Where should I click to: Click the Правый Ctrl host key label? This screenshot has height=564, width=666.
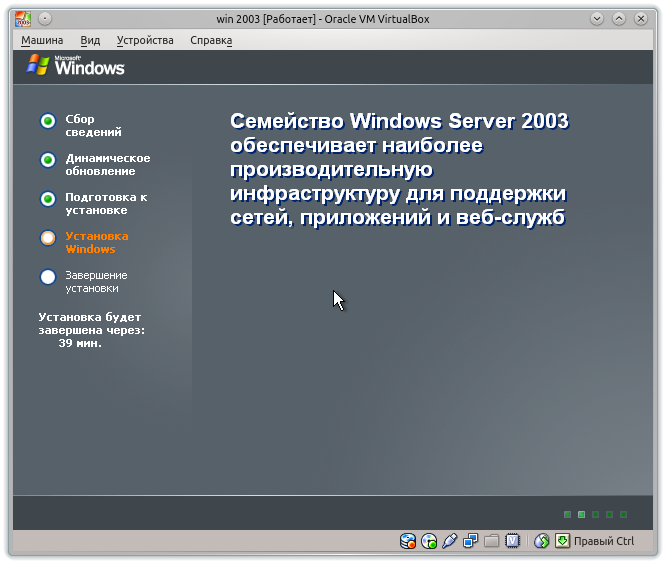click(604, 541)
